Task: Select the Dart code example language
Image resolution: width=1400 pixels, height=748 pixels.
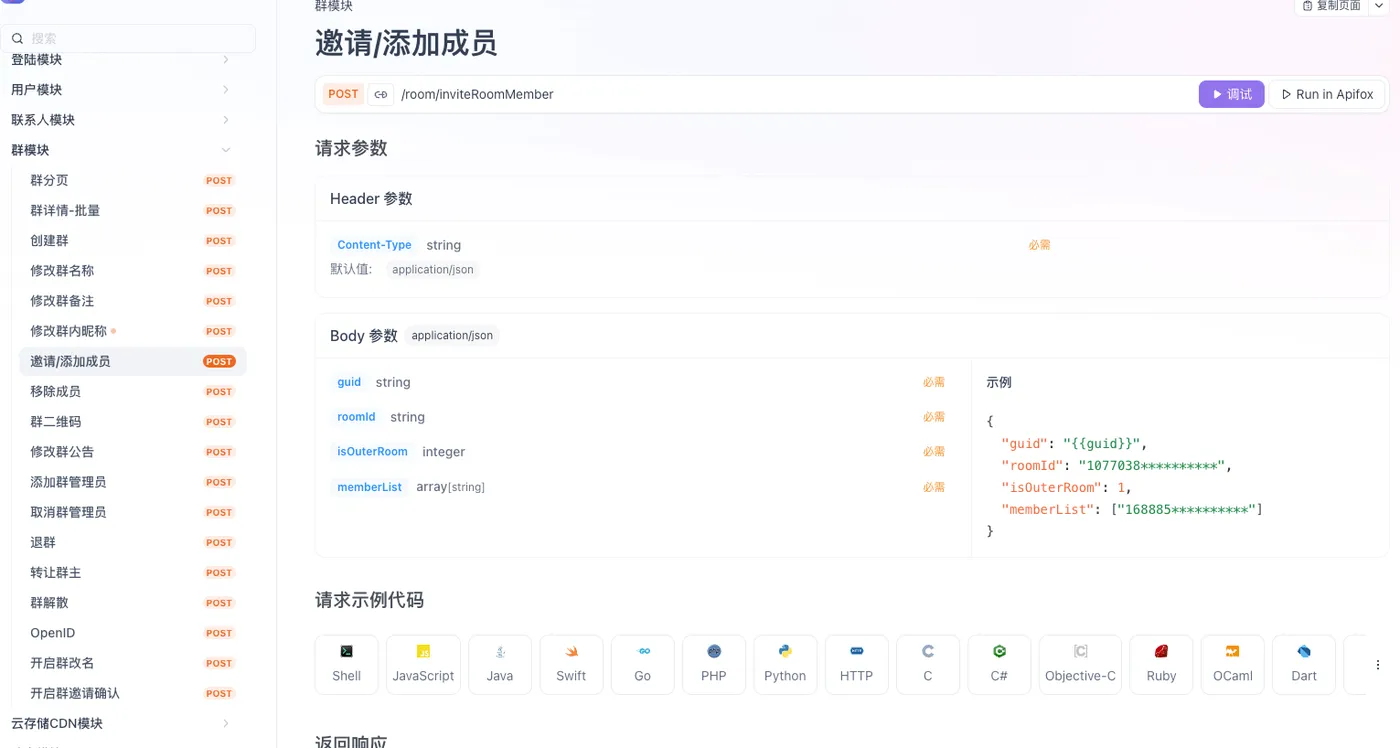Action: [x=1303, y=664]
